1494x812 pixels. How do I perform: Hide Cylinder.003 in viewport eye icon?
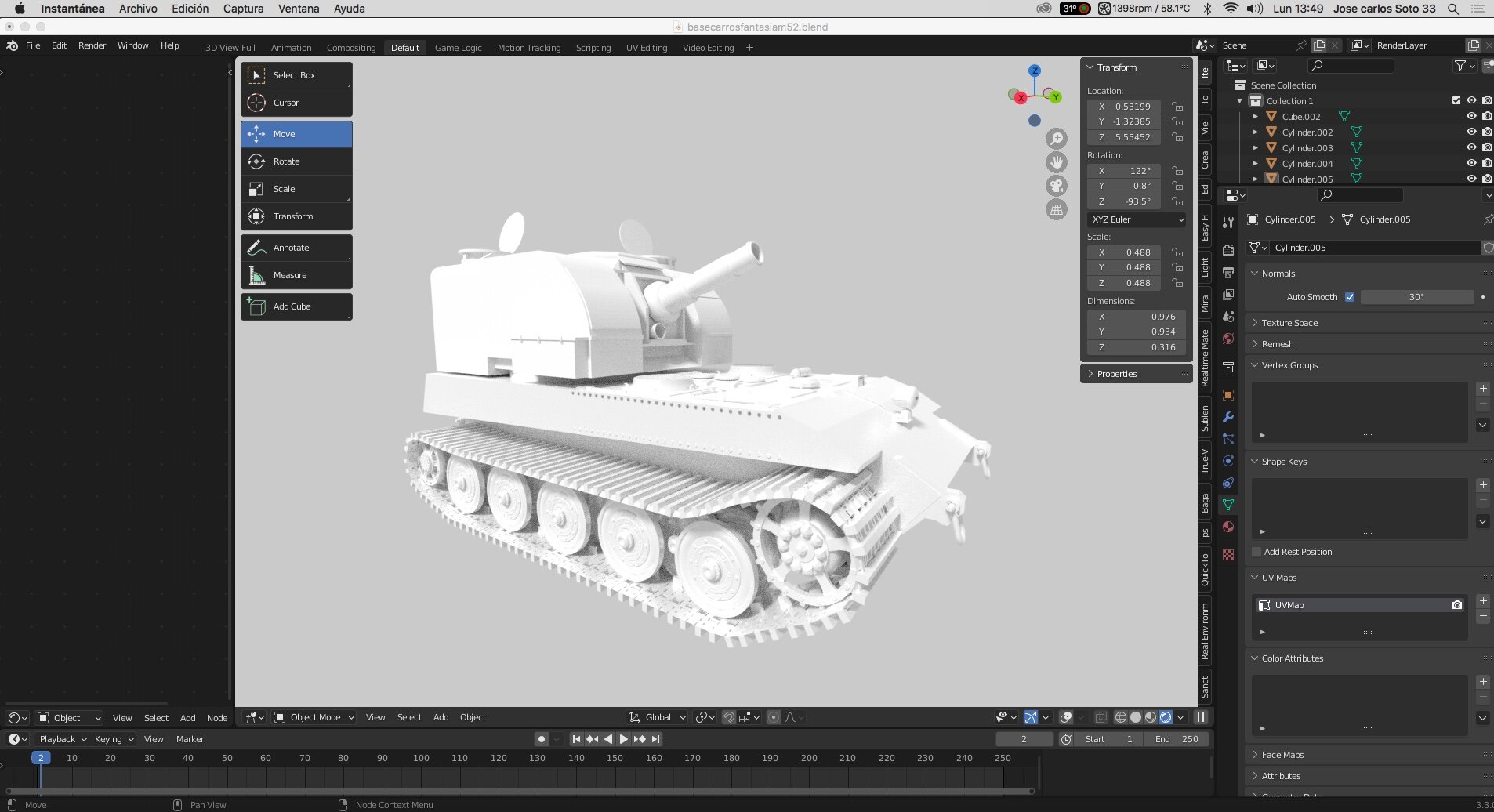click(1471, 147)
